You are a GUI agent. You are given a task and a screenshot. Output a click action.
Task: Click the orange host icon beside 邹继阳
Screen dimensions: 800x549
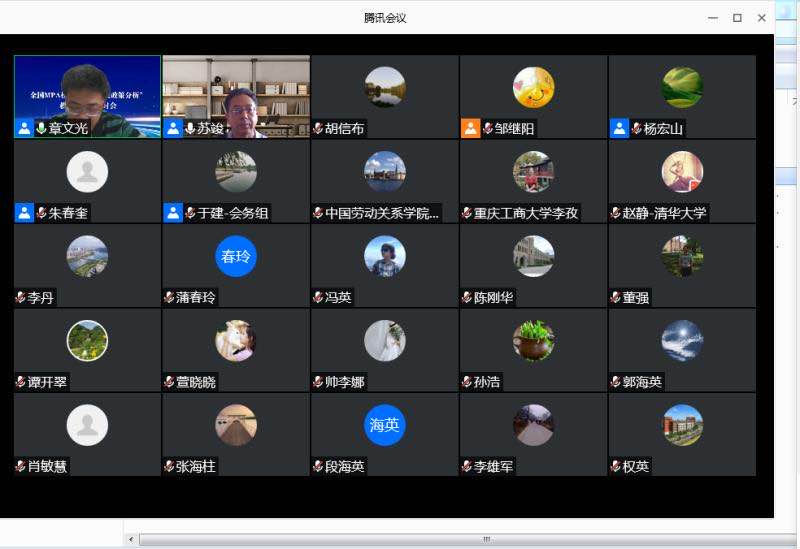click(470, 129)
